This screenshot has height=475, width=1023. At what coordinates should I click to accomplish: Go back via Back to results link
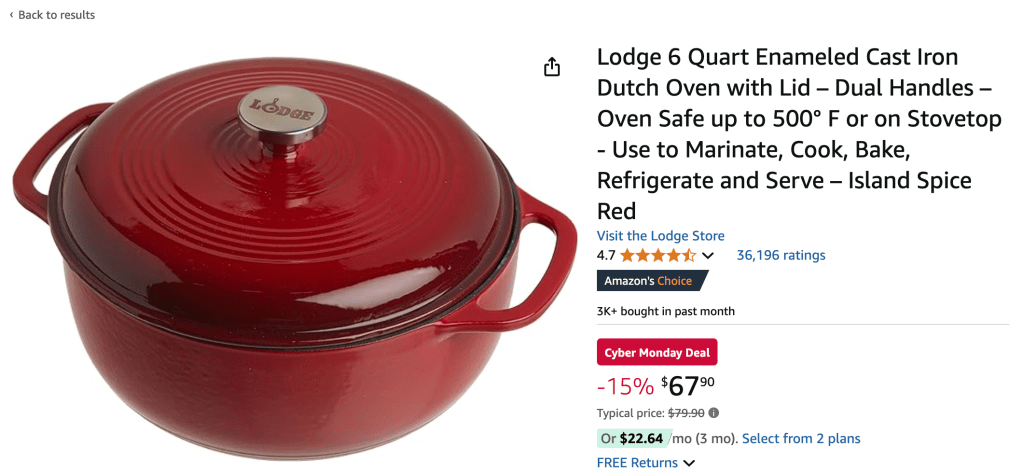pos(56,15)
